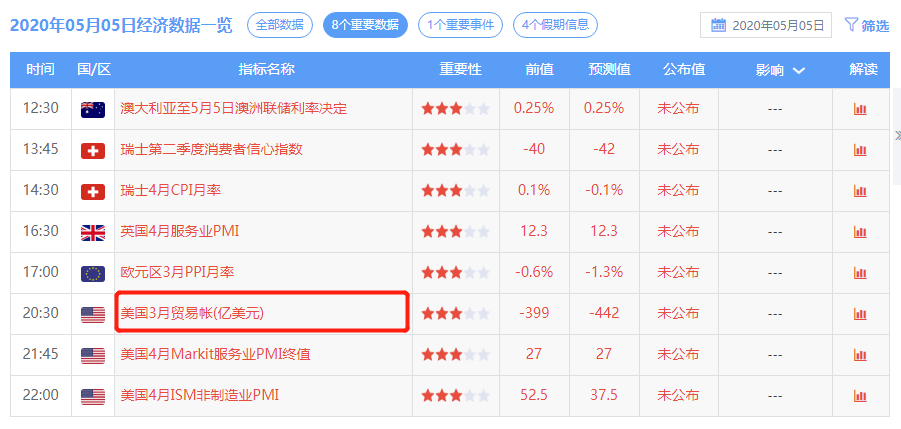Image resolution: width=901 pixels, height=429 pixels.
Task: Click the 时间 column header
Action: coord(40,70)
